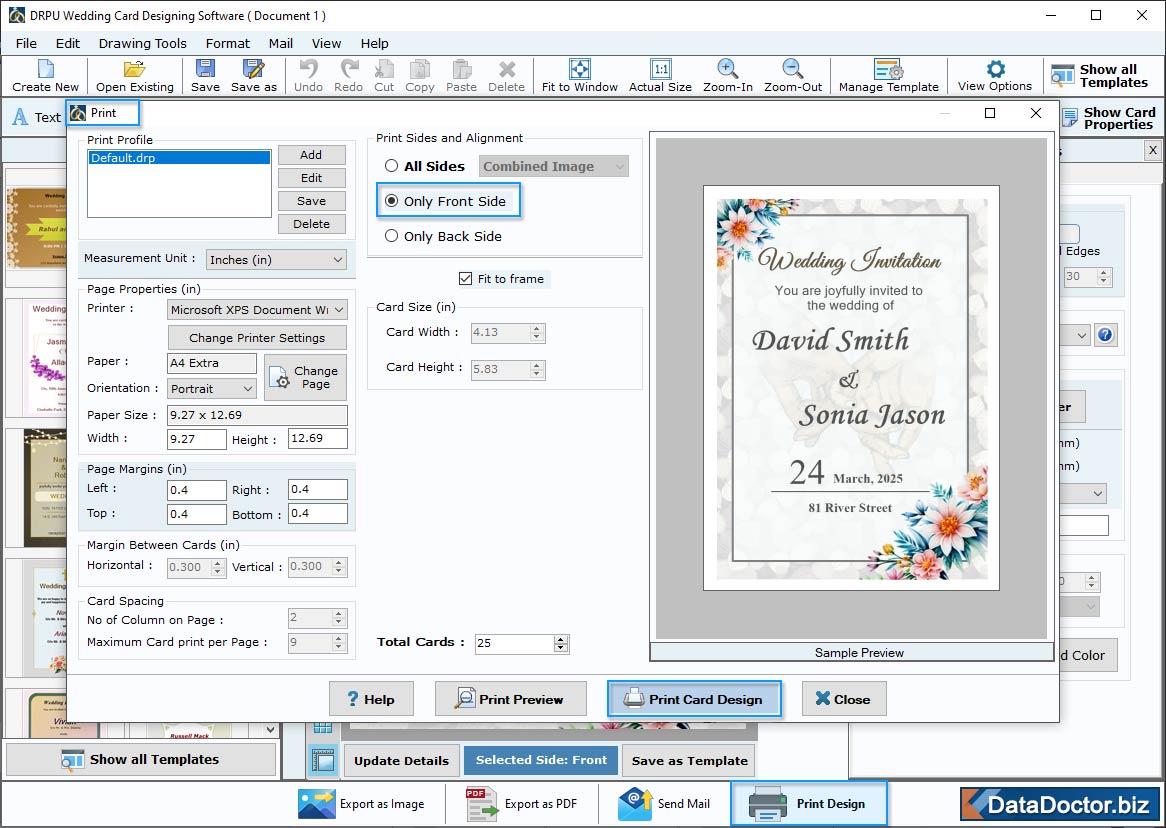
Task: Open the View menu
Action: (x=326, y=43)
